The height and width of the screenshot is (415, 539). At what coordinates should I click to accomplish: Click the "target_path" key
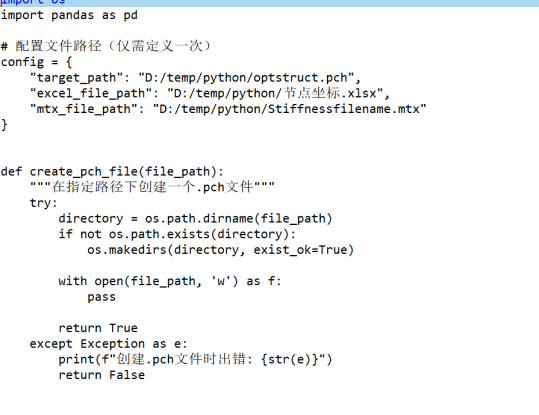pos(76,78)
